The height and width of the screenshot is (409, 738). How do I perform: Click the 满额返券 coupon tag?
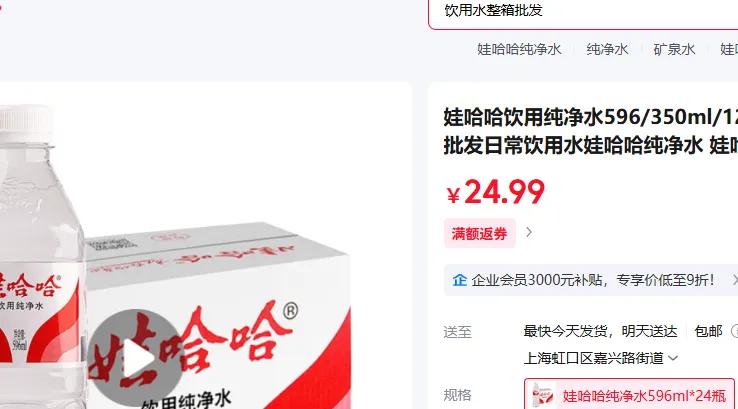[480, 233]
